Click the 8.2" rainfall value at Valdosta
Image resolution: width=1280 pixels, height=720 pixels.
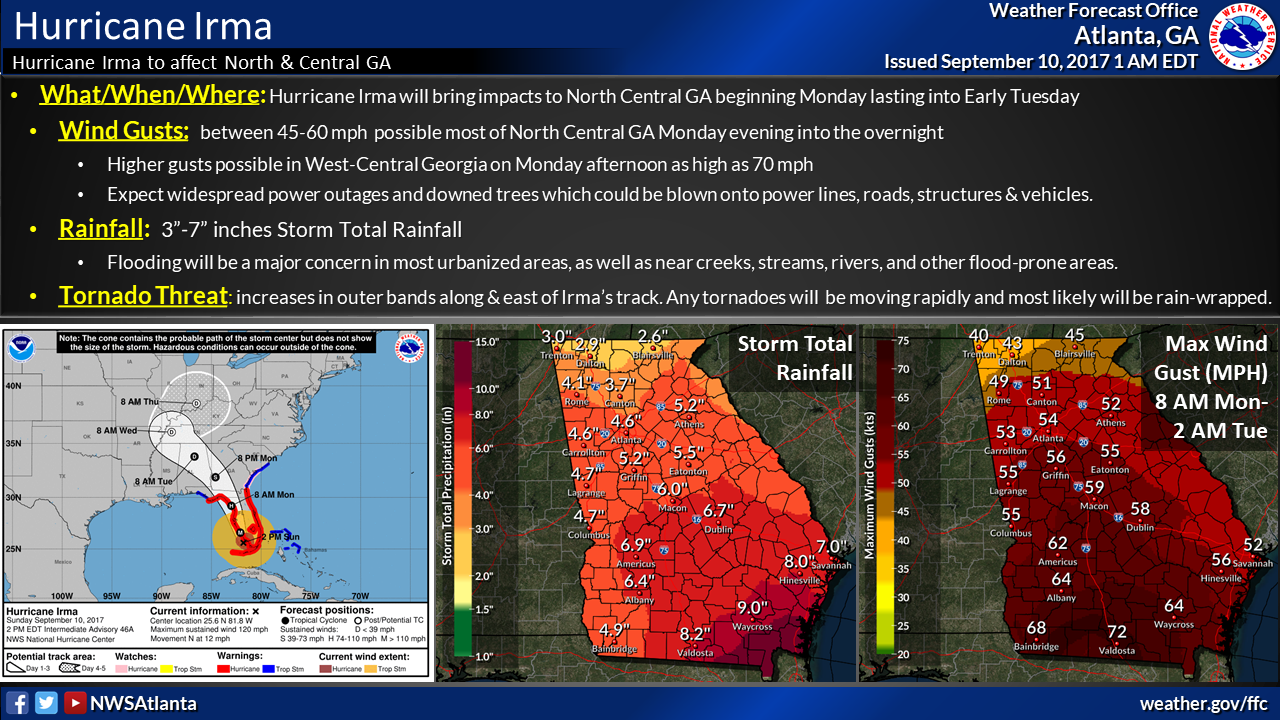tap(695, 634)
